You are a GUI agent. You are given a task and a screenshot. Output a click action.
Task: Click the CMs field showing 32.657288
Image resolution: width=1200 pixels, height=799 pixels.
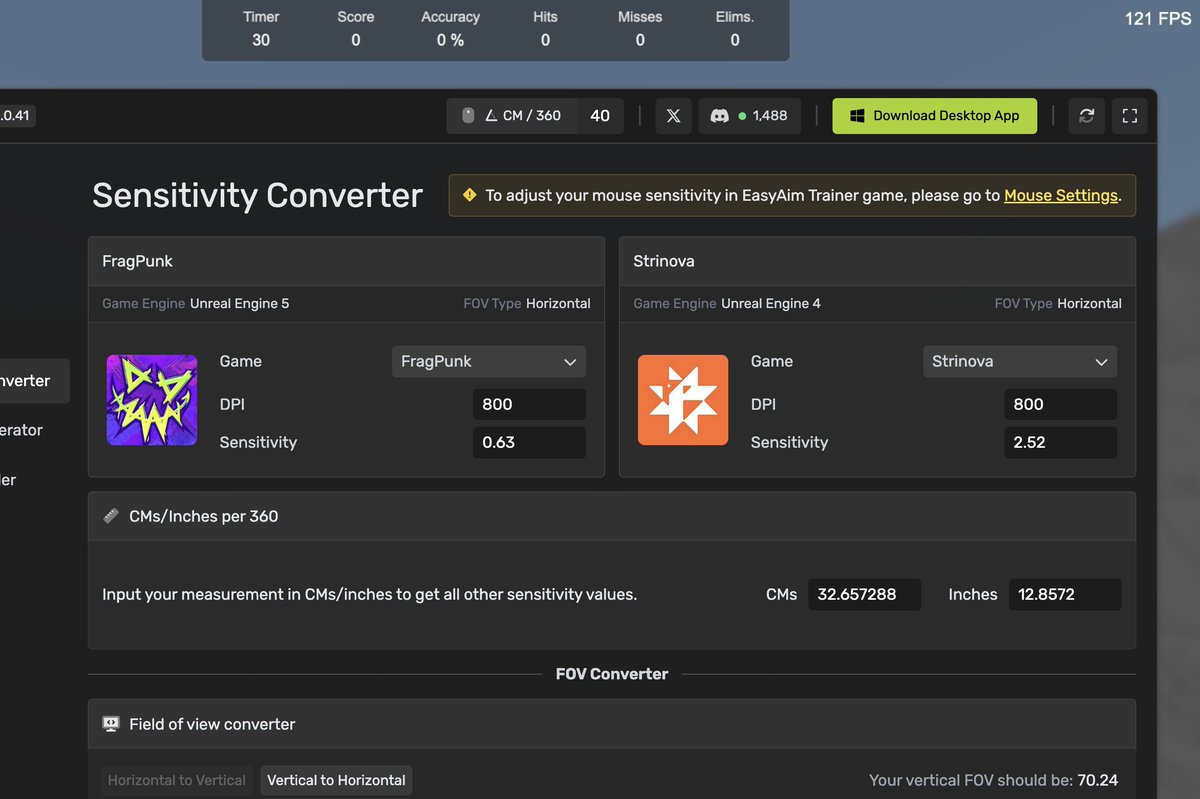click(864, 594)
